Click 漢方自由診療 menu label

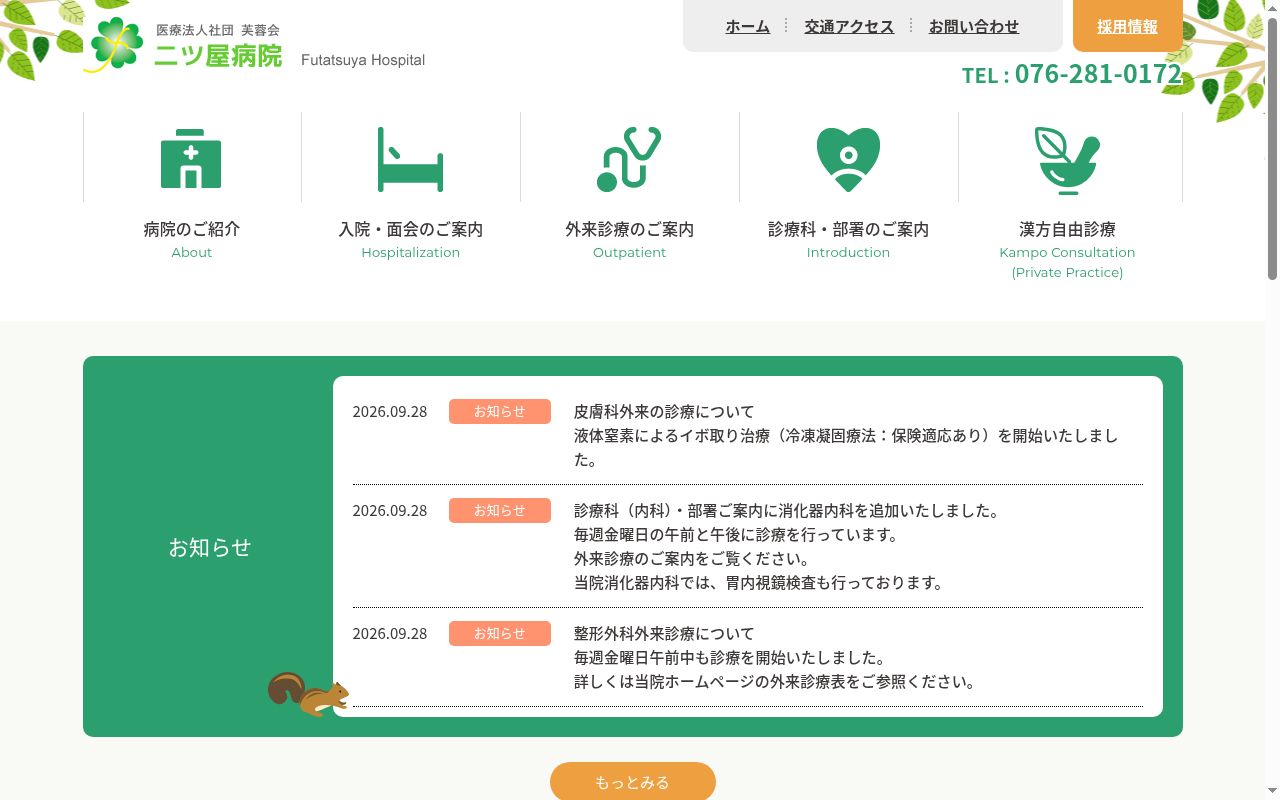point(1067,229)
